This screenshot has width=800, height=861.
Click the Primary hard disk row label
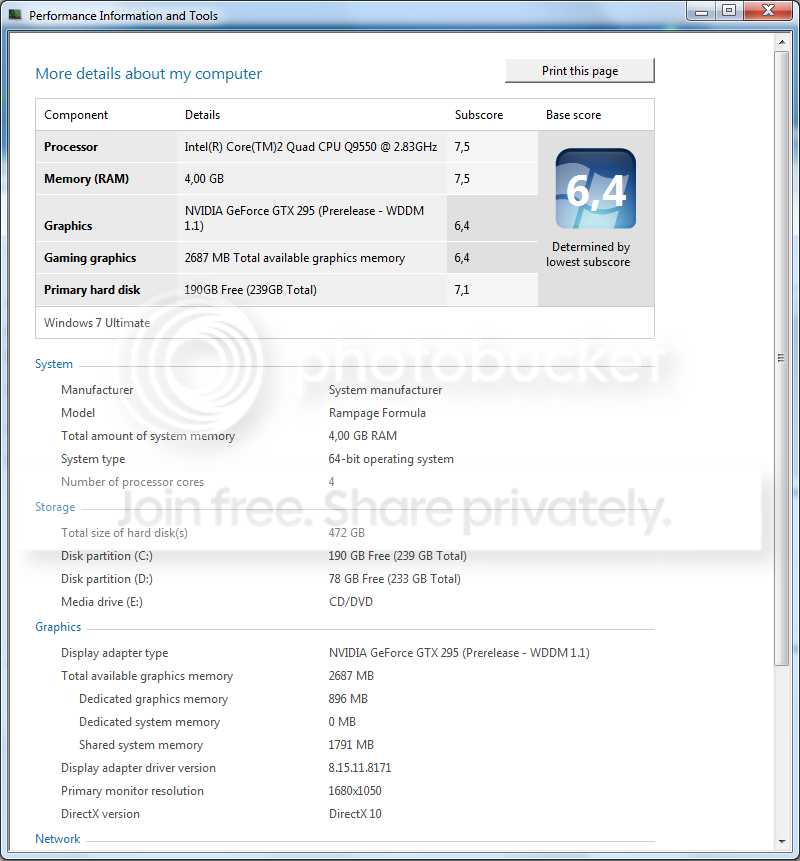[x=92, y=289]
